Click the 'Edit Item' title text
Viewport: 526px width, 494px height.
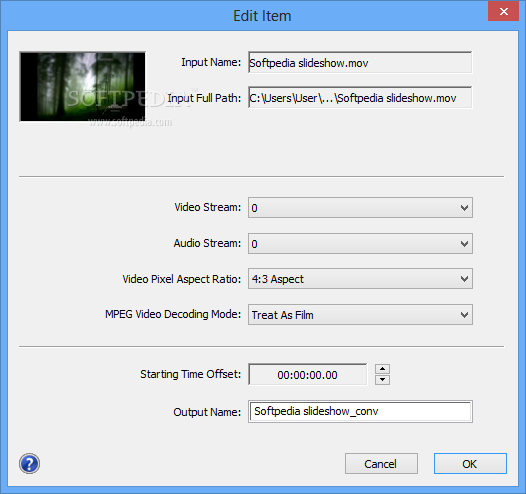click(x=262, y=16)
